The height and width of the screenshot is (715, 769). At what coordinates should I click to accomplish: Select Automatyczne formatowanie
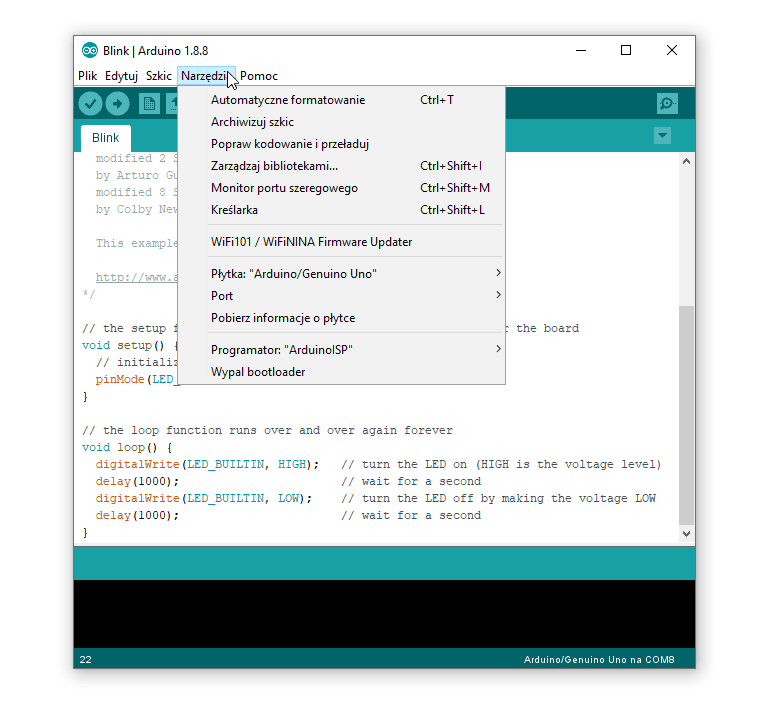click(x=342, y=100)
